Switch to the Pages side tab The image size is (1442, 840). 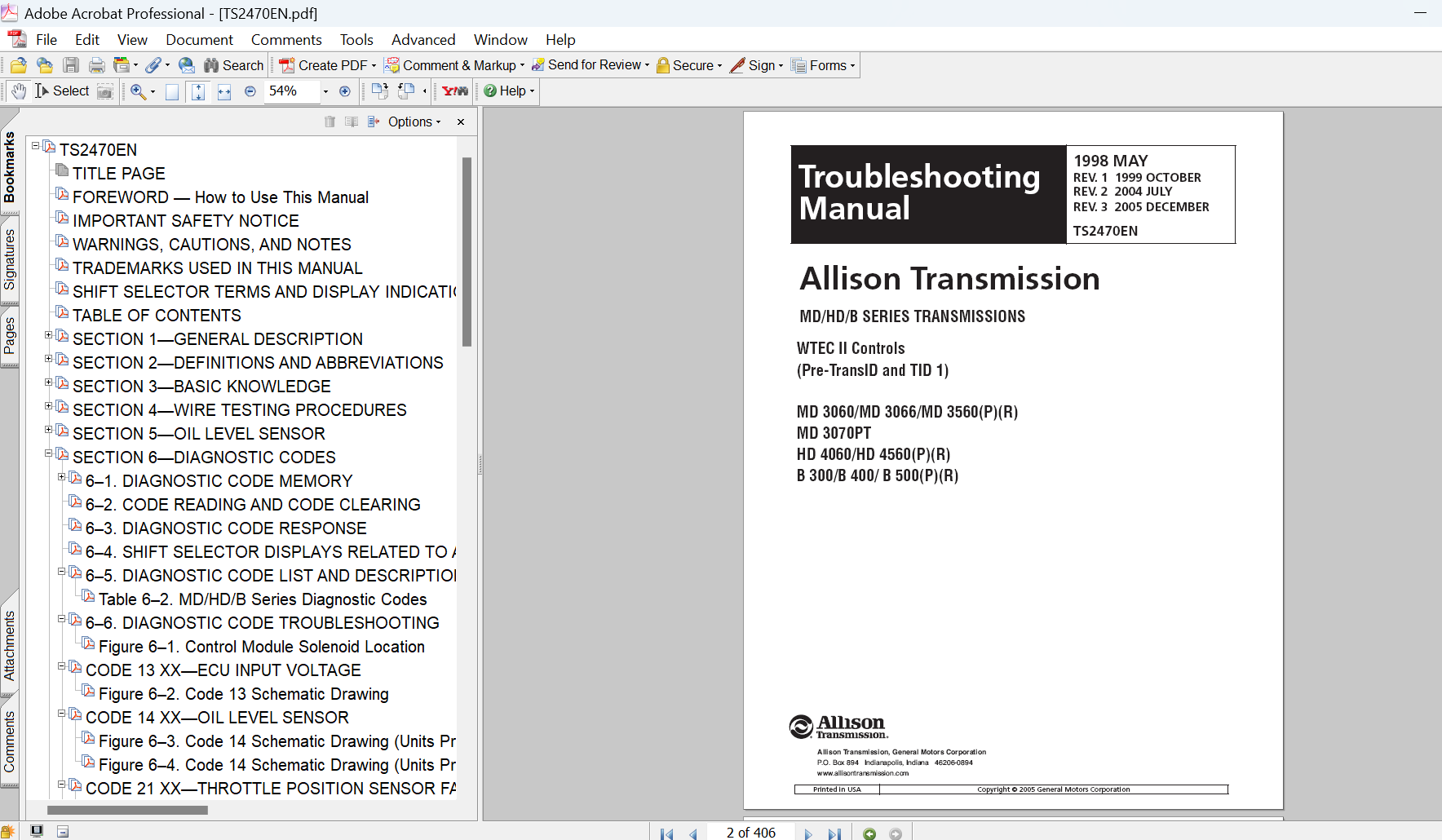[10, 336]
